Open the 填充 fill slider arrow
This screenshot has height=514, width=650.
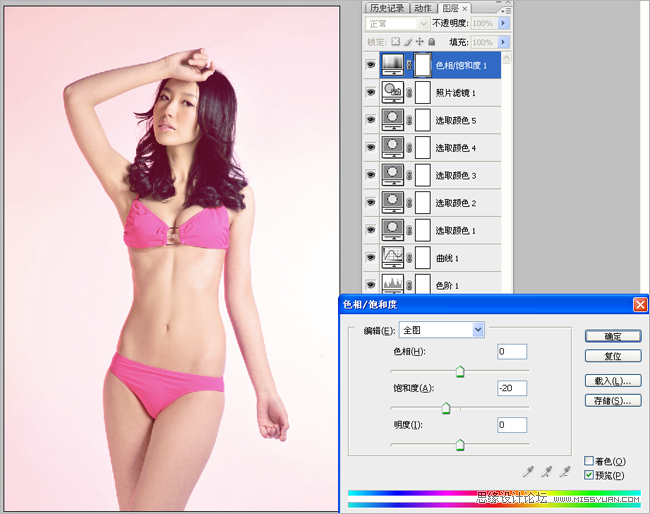pyautogui.click(x=503, y=42)
